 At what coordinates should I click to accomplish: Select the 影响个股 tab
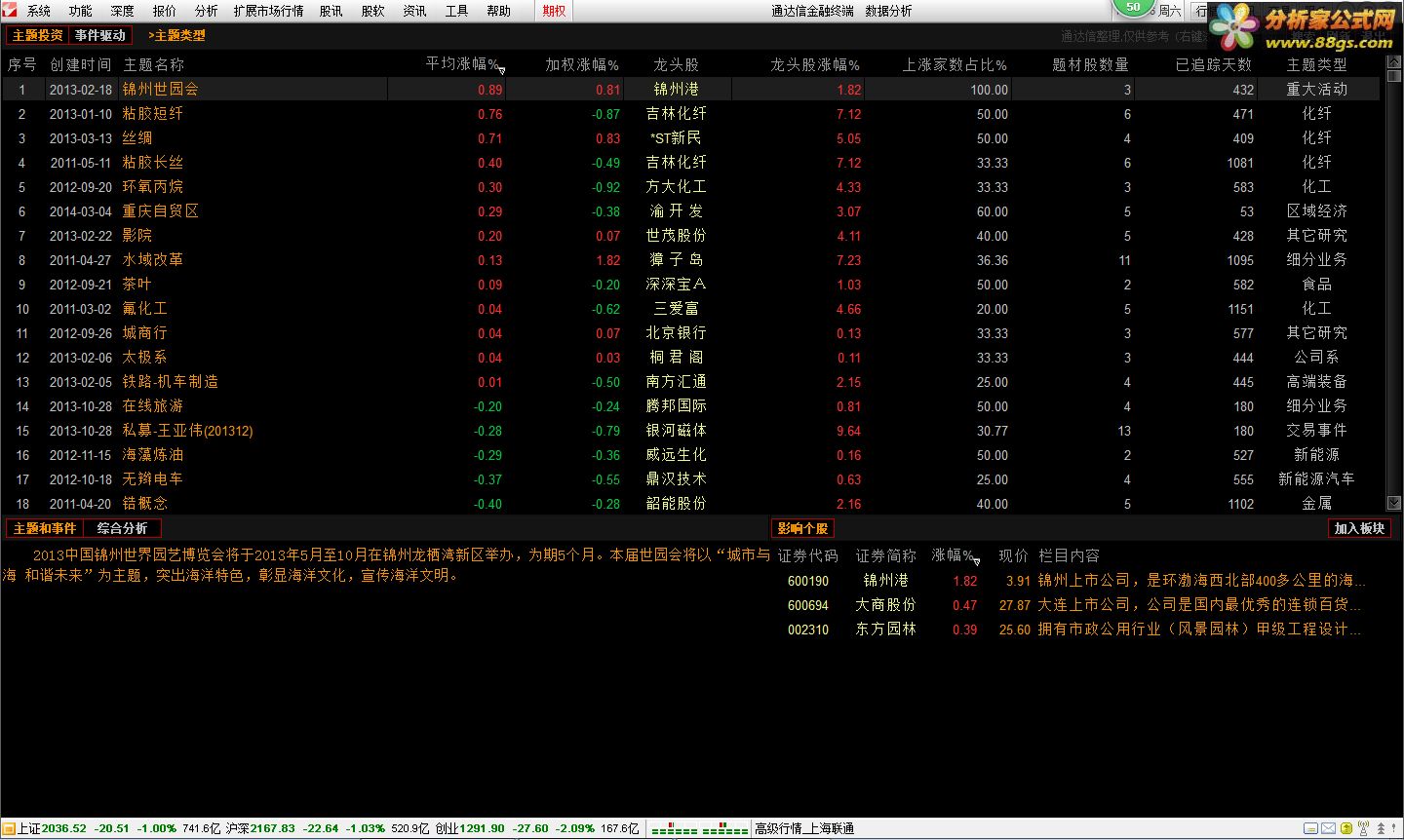[x=802, y=528]
